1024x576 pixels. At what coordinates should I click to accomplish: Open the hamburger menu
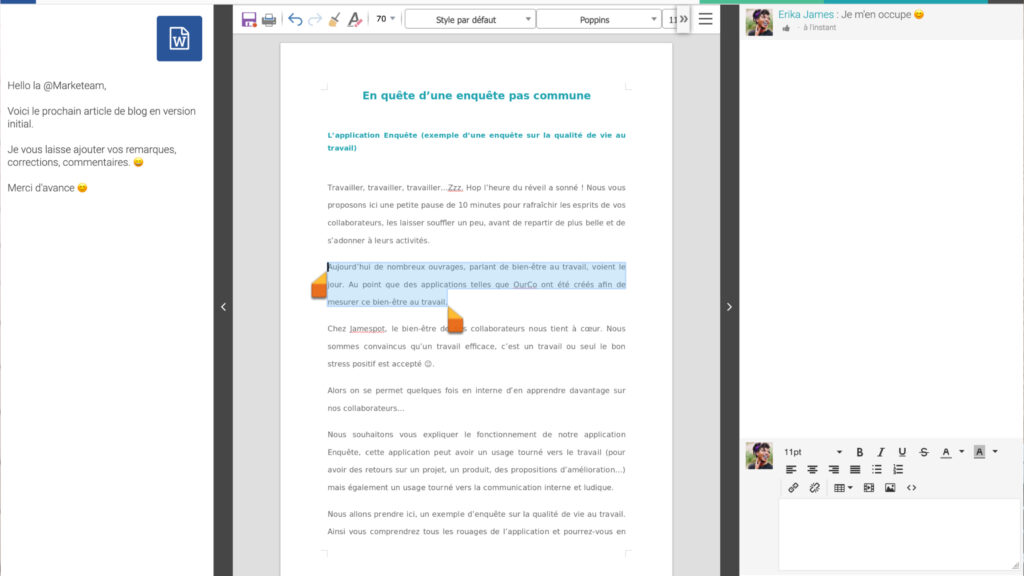pyautogui.click(x=706, y=17)
